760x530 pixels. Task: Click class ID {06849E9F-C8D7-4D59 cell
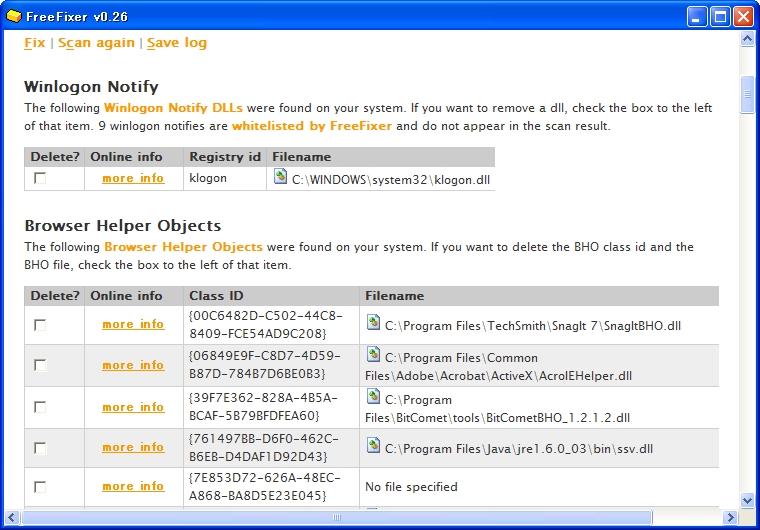(x=271, y=365)
